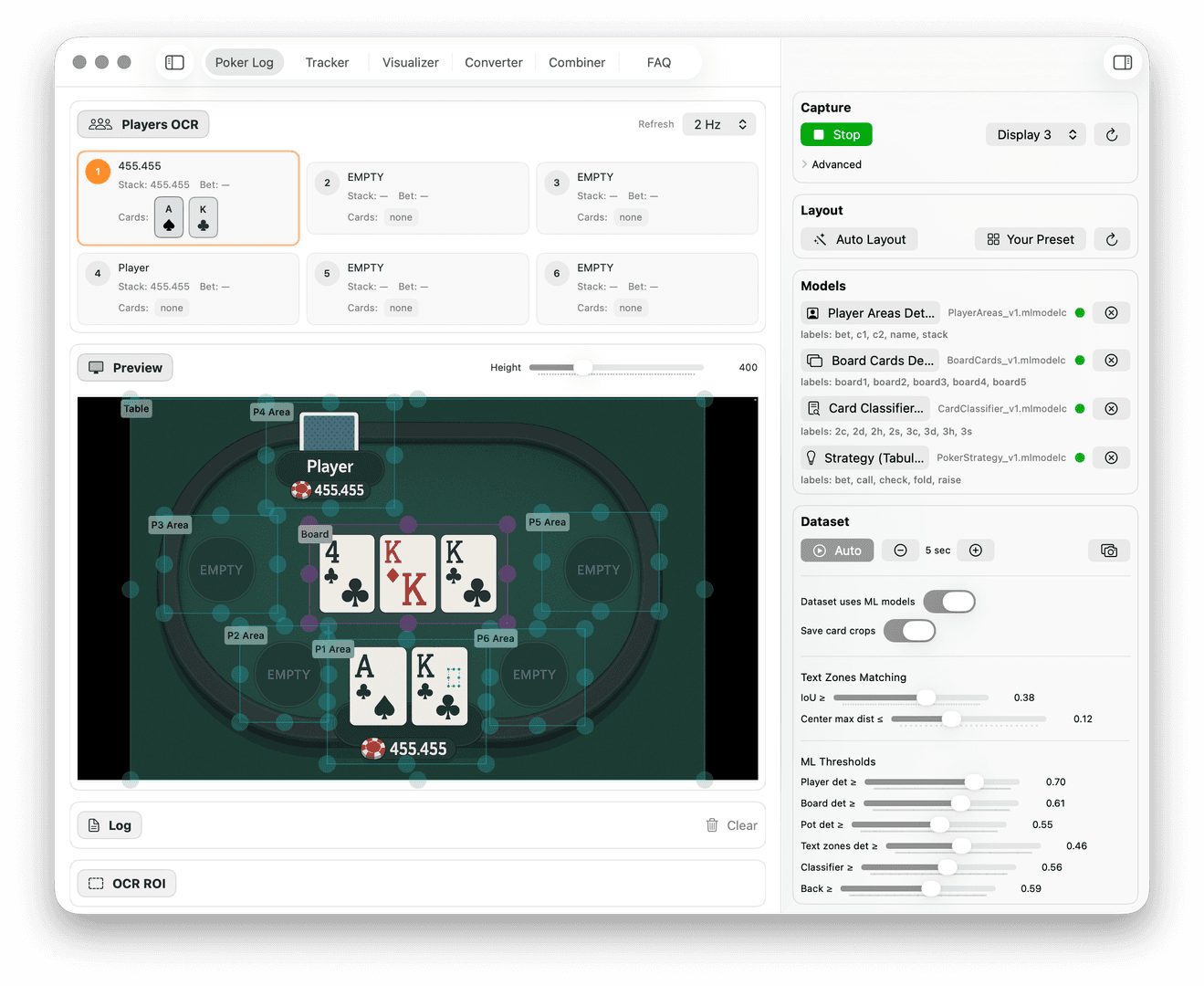Click the capture refresh arrow icon
This screenshot has width=1204, height=986.
(x=1112, y=134)
